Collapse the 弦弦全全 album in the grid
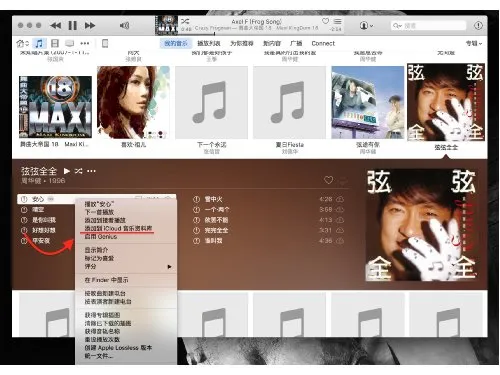Image resolution: width=500 pixels, height=375 pixels. [x=446, y=102]
